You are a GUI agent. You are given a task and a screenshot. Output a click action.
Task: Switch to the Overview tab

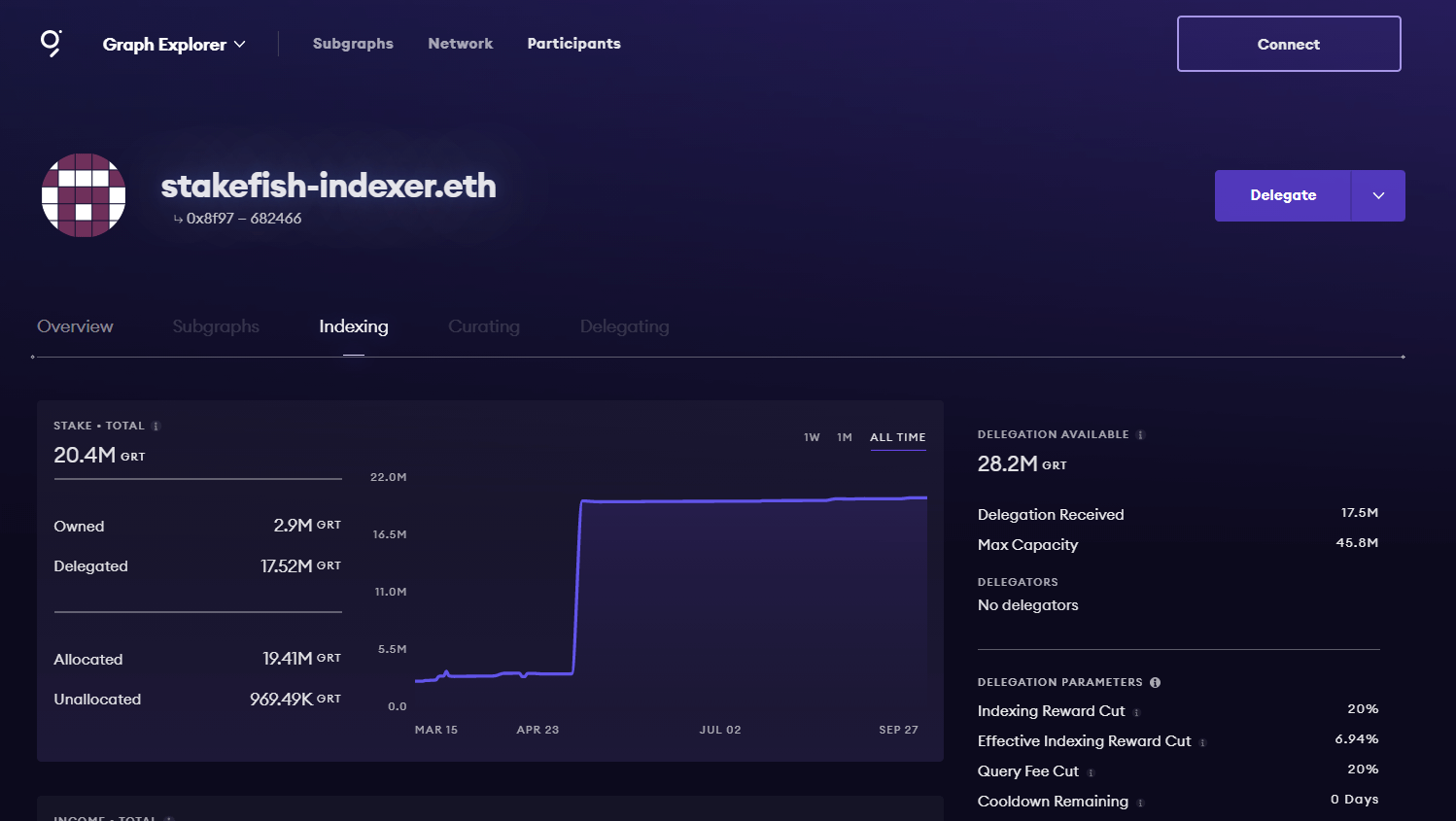tap(75, 326)
